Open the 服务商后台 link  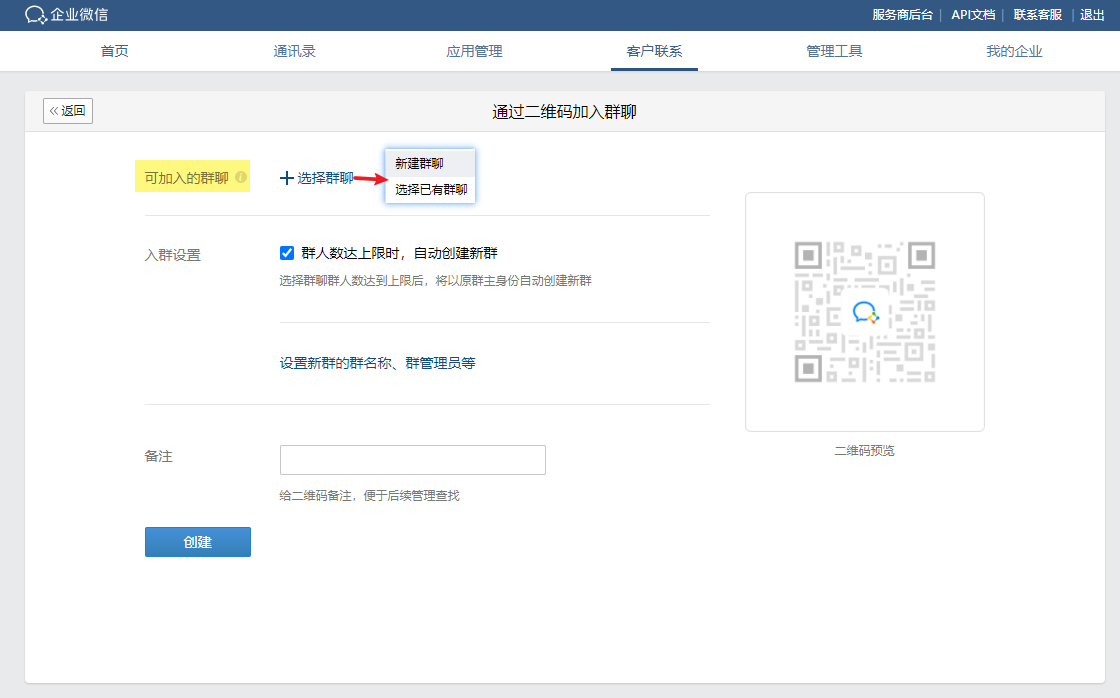coord(902,15)
